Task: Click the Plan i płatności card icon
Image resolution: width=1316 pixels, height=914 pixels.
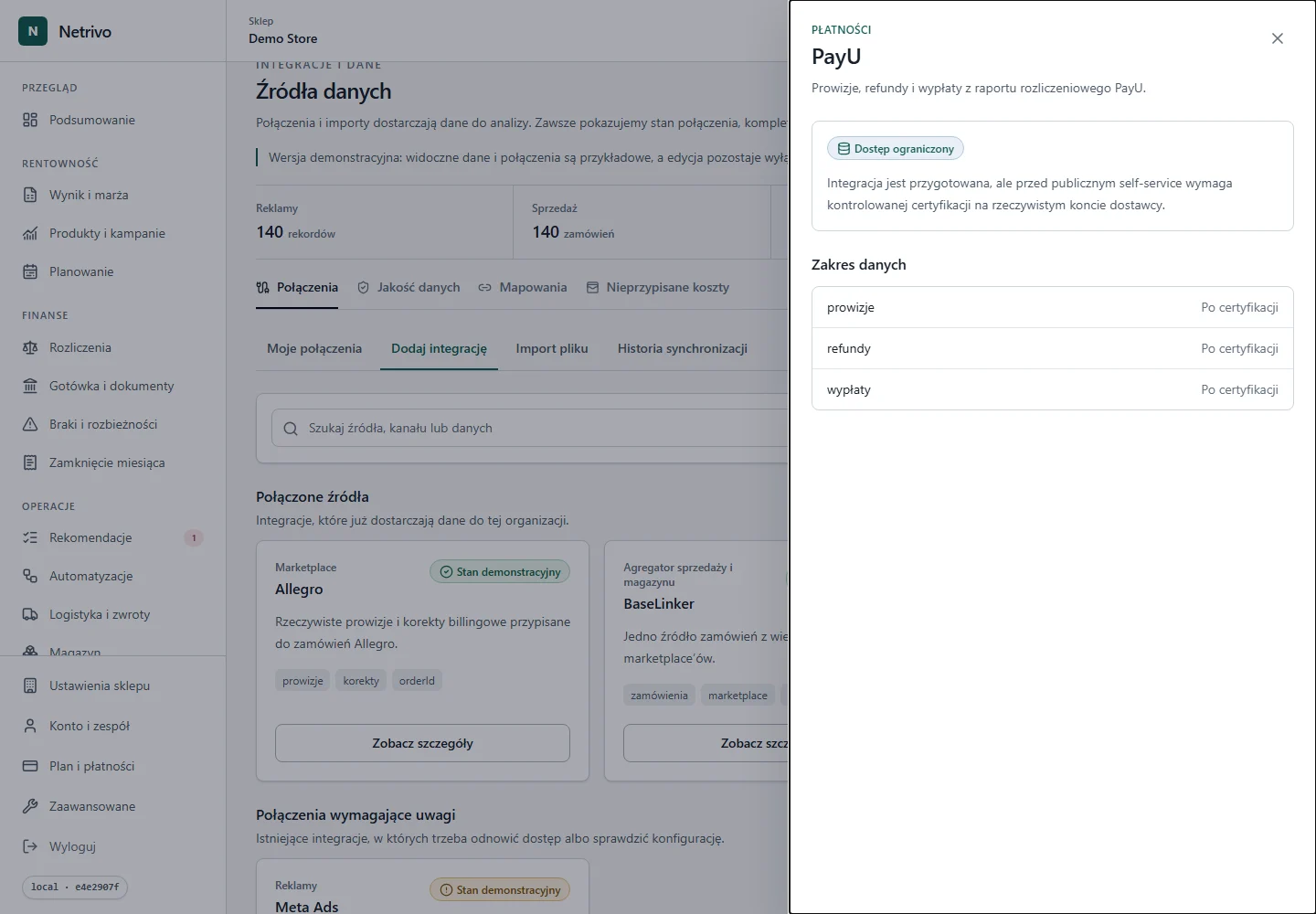Action: (x=30, y=766)
